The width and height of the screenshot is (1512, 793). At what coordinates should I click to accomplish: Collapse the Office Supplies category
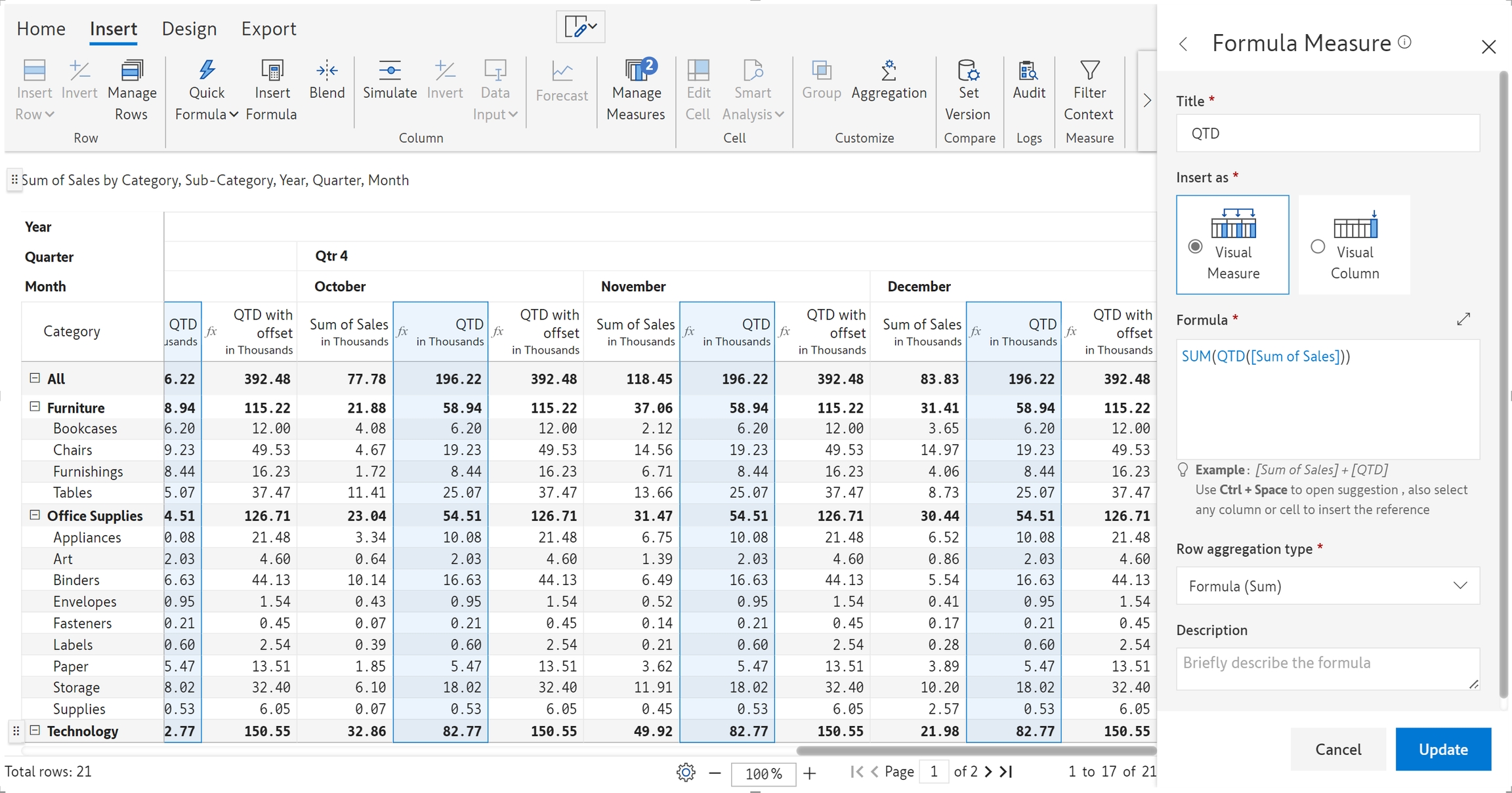[35, 515]
